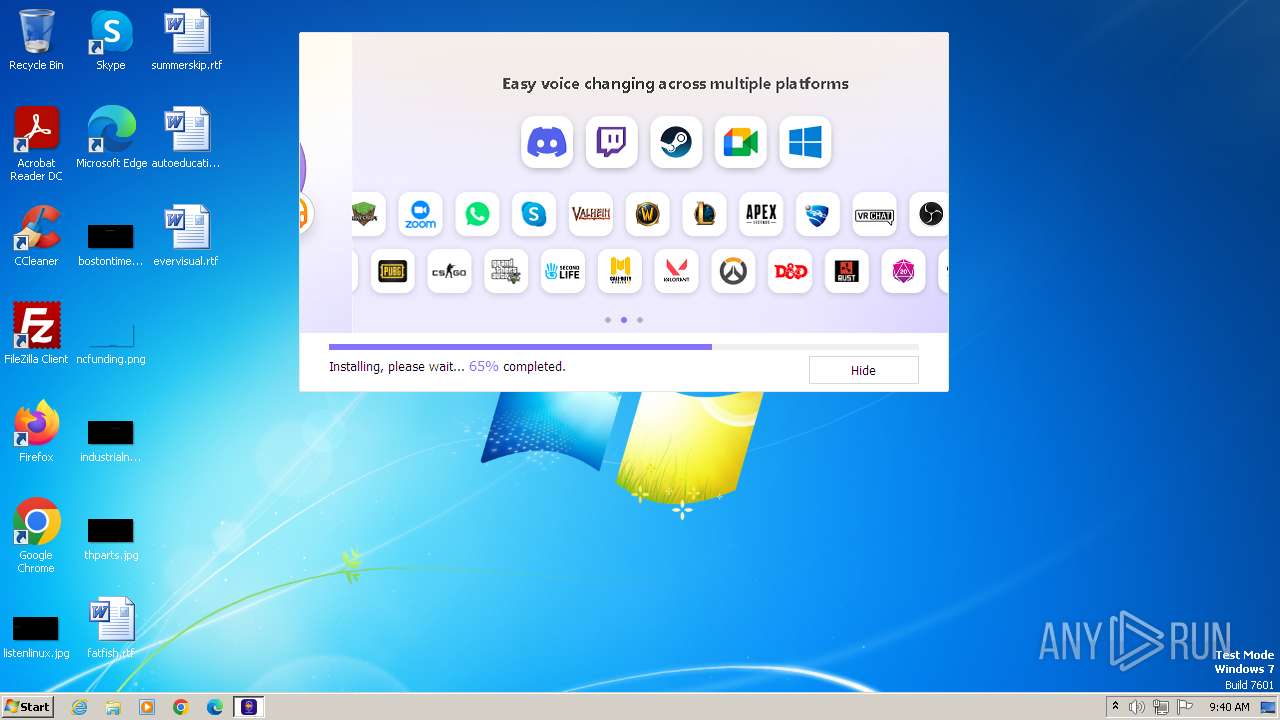Click the Second Life icon

pos(563,271)
